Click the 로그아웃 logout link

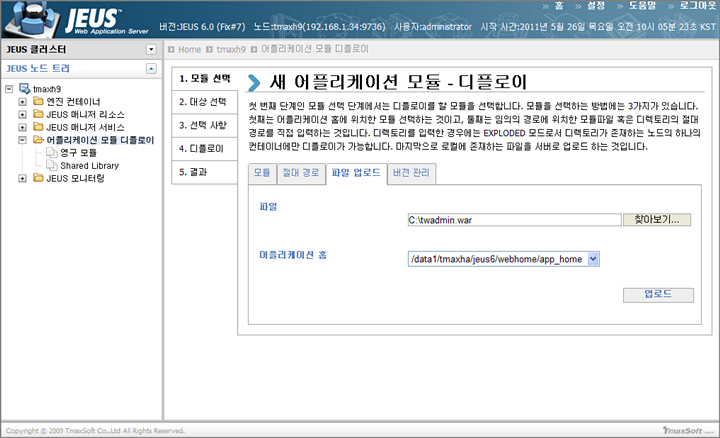coord(698,6)
